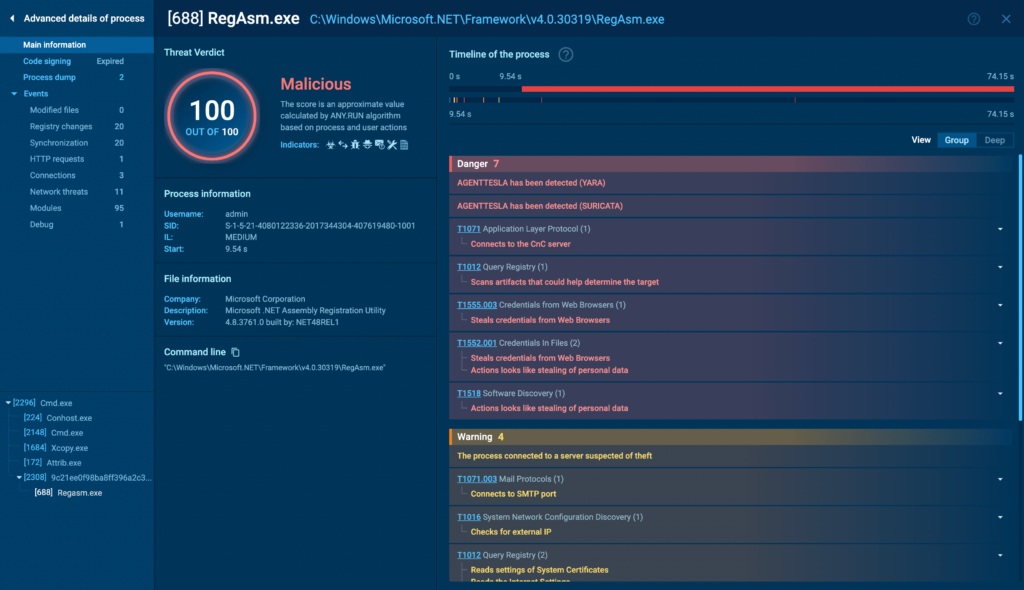This screenshot has height=590, width=1024.
Task: Collapse the 2296 Cmd.exe process tree node
Action: (x=8, y=403)
